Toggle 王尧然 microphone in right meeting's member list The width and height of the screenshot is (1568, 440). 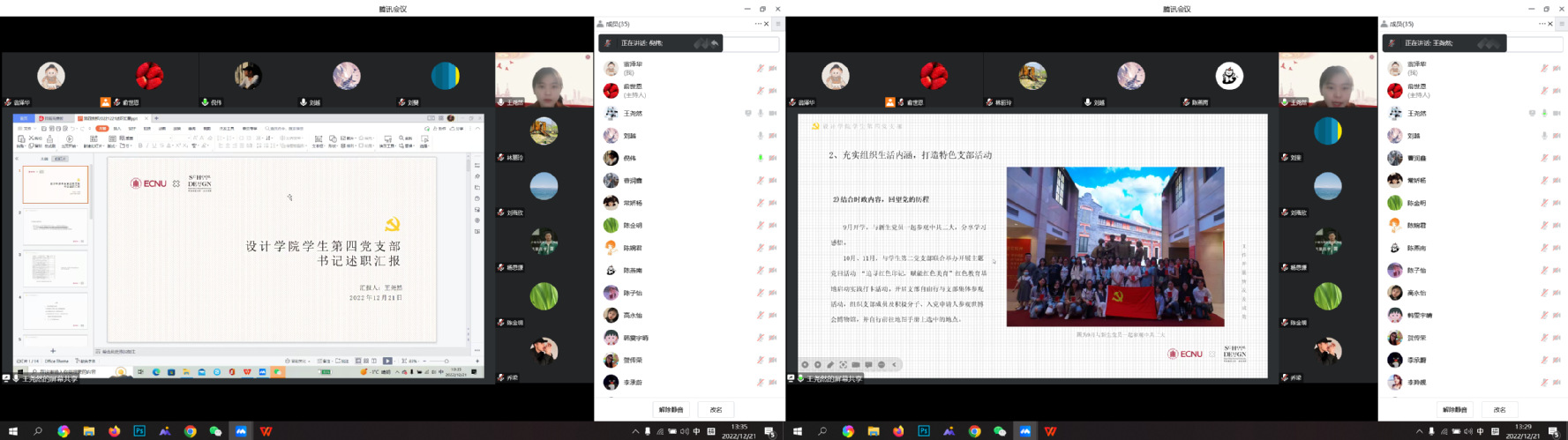click(x=1544, y=113)
